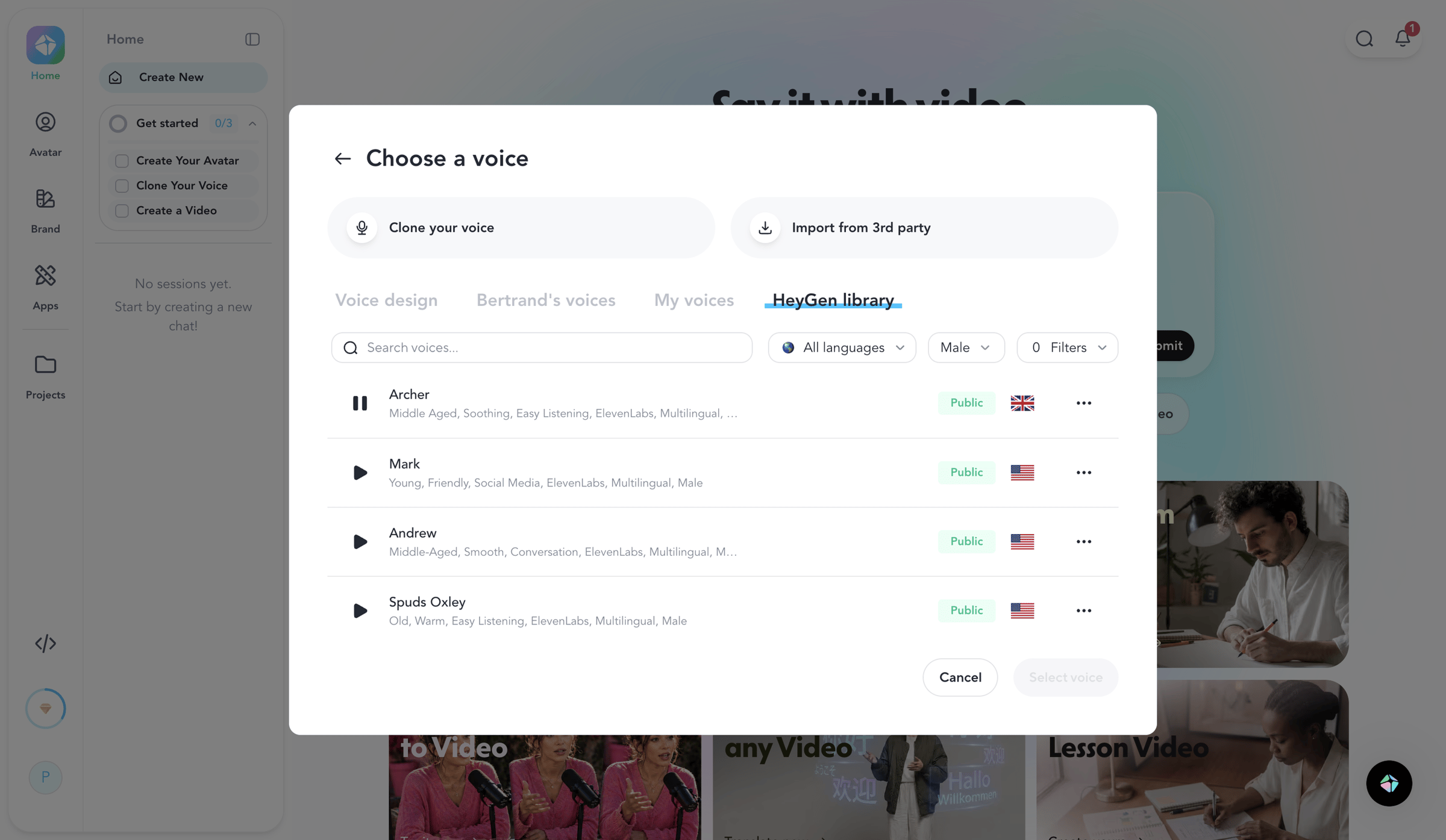The height and width of the screenshot is (840, 1446).
Task: Expand the Filters dropdown
Action: tap(1067, 347)
